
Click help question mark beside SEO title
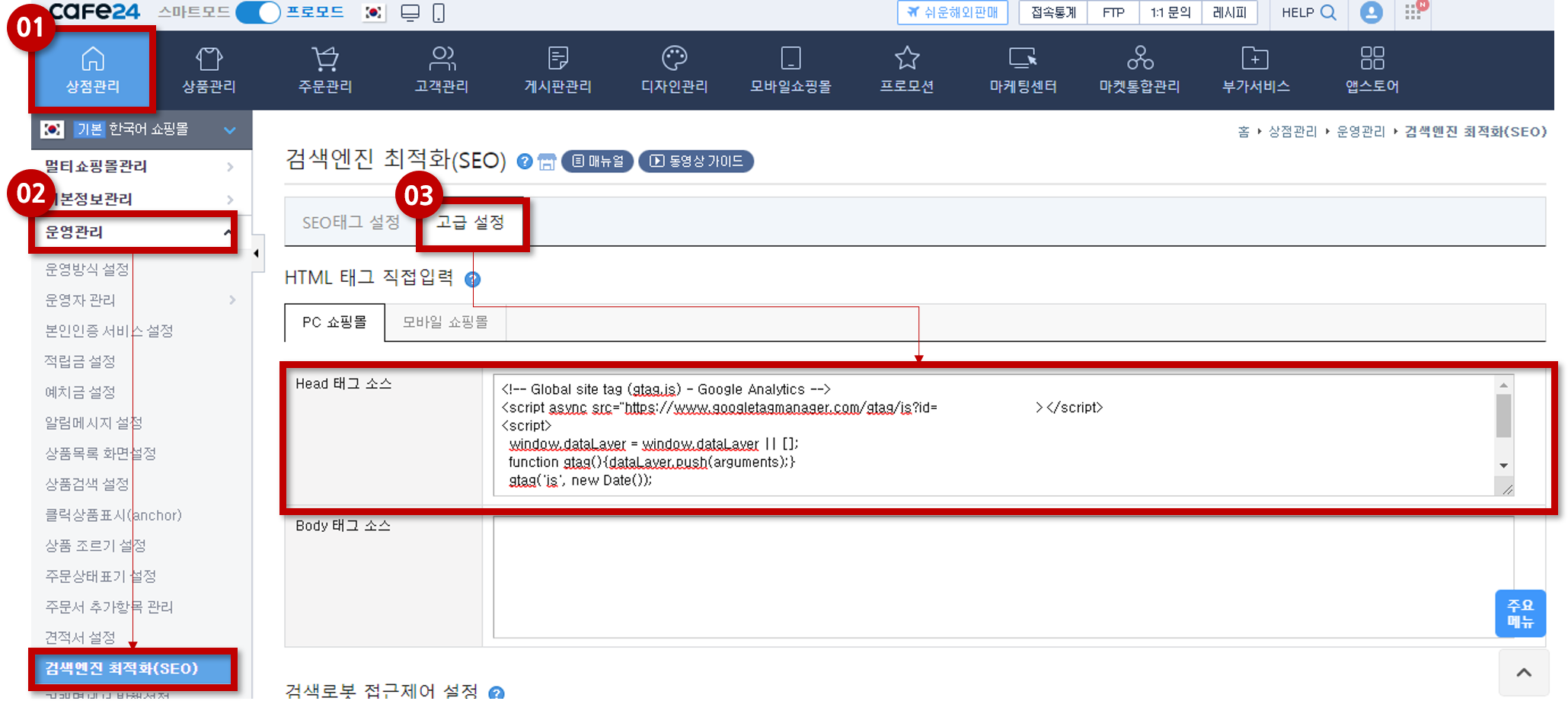pyautogui.click(x=525, y=162)
